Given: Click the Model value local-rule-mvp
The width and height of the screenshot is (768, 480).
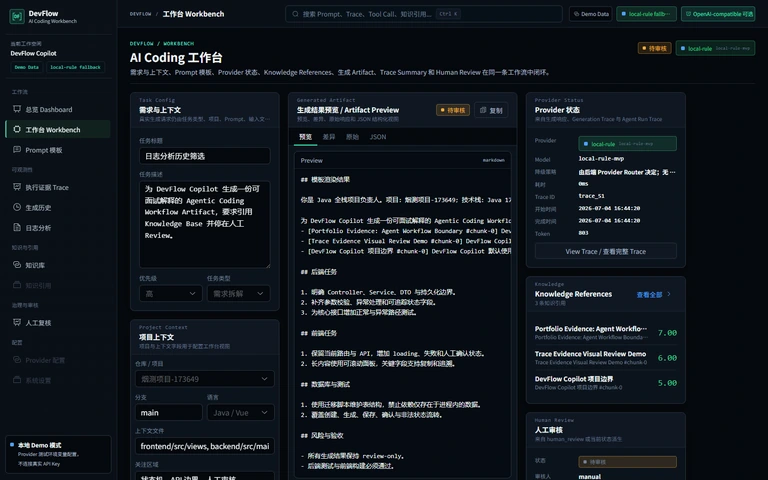Looking at the screenshot, I should coord(601,158).
